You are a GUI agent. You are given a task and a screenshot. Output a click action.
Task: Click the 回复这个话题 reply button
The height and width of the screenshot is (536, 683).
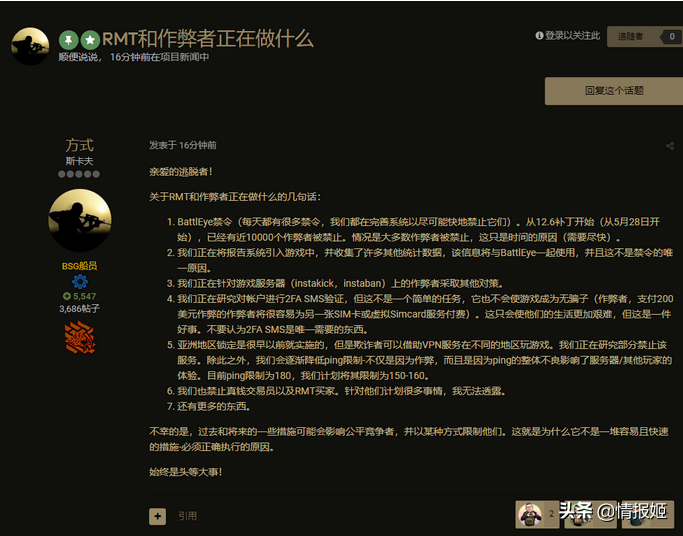[614, 91]
